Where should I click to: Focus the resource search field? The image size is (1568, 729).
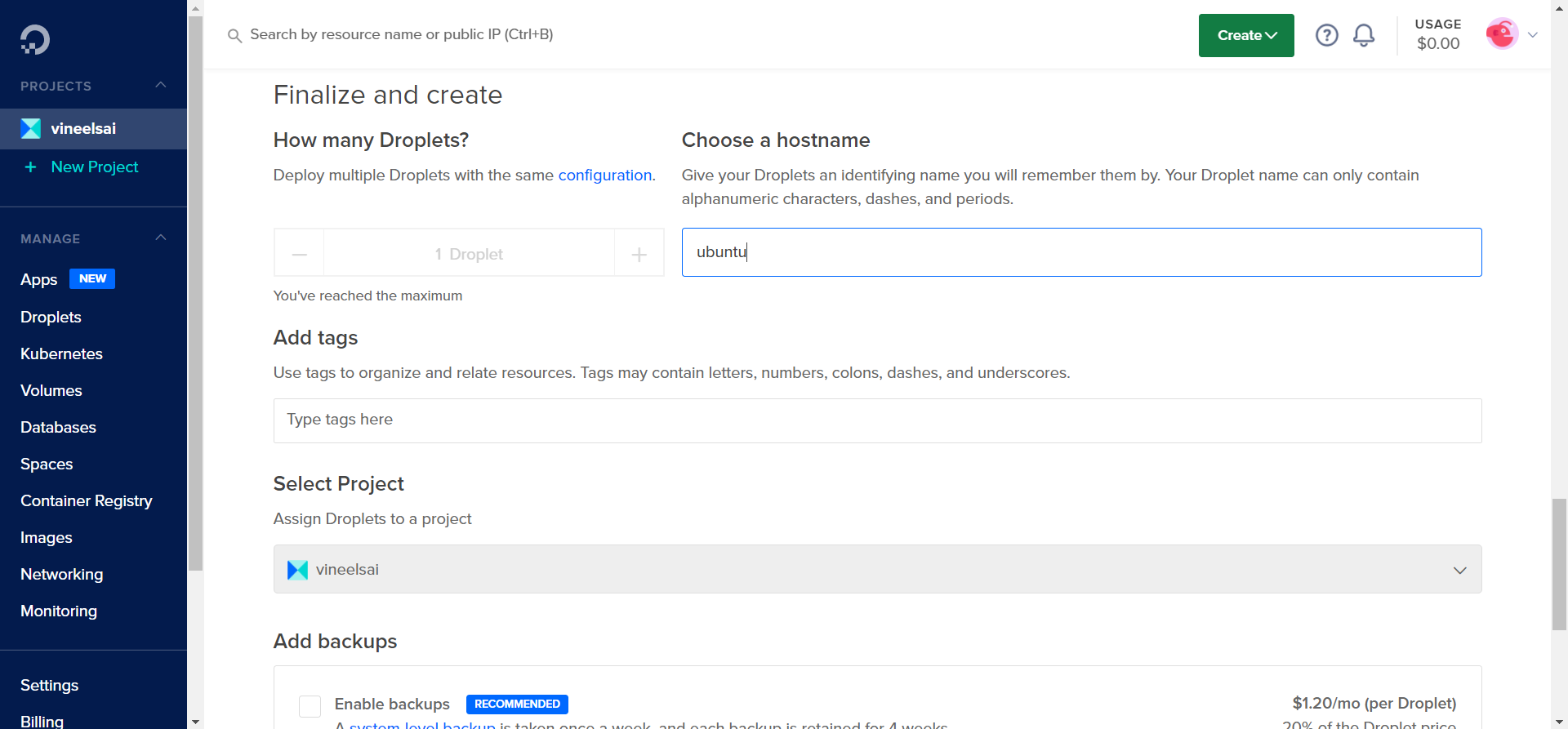pos(401,34)
